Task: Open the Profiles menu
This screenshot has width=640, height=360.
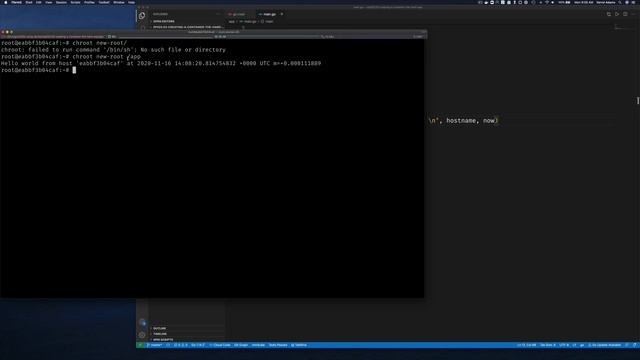Action: click(x=89, y=2)
